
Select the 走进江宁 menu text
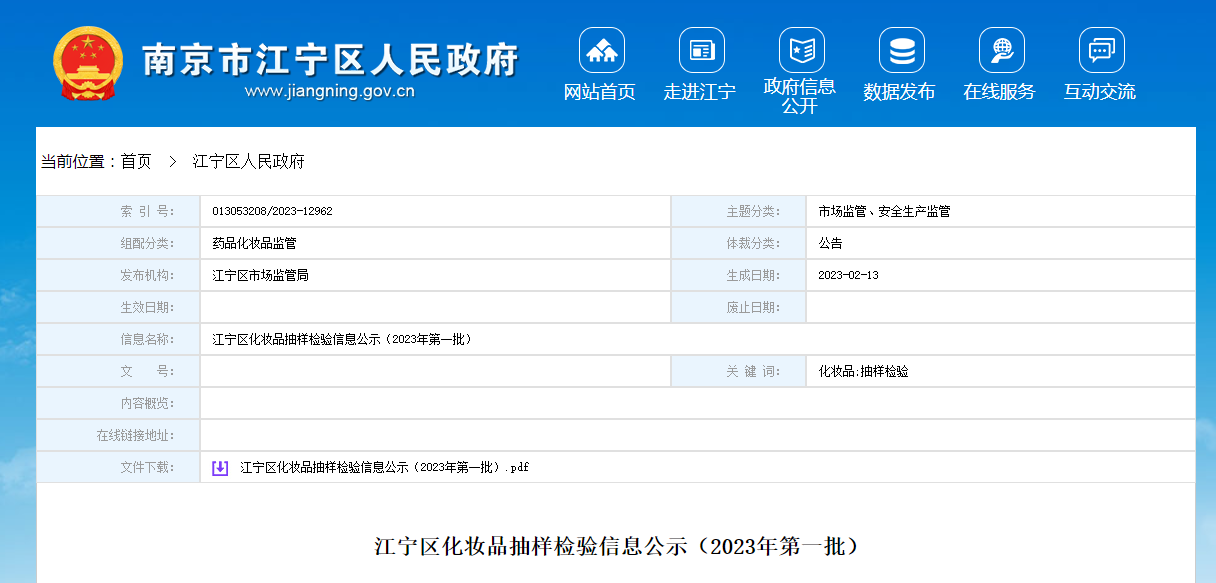point(700,92)
